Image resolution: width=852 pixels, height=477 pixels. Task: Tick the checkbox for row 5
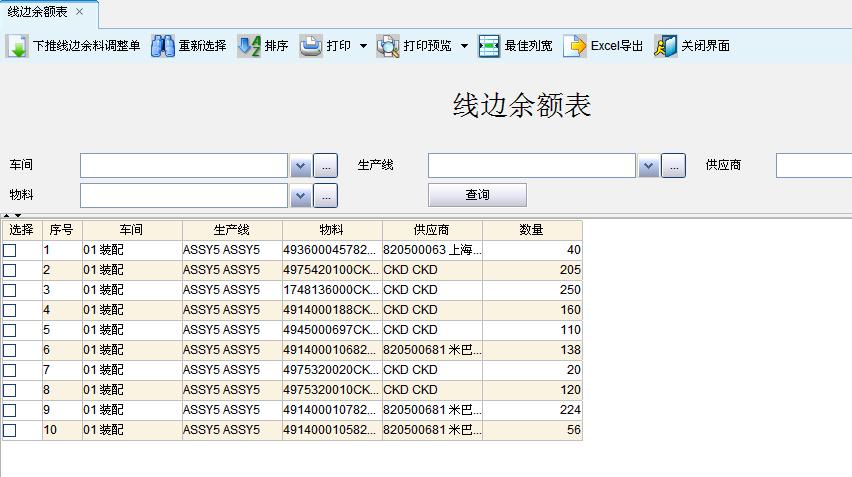point(10,330)
